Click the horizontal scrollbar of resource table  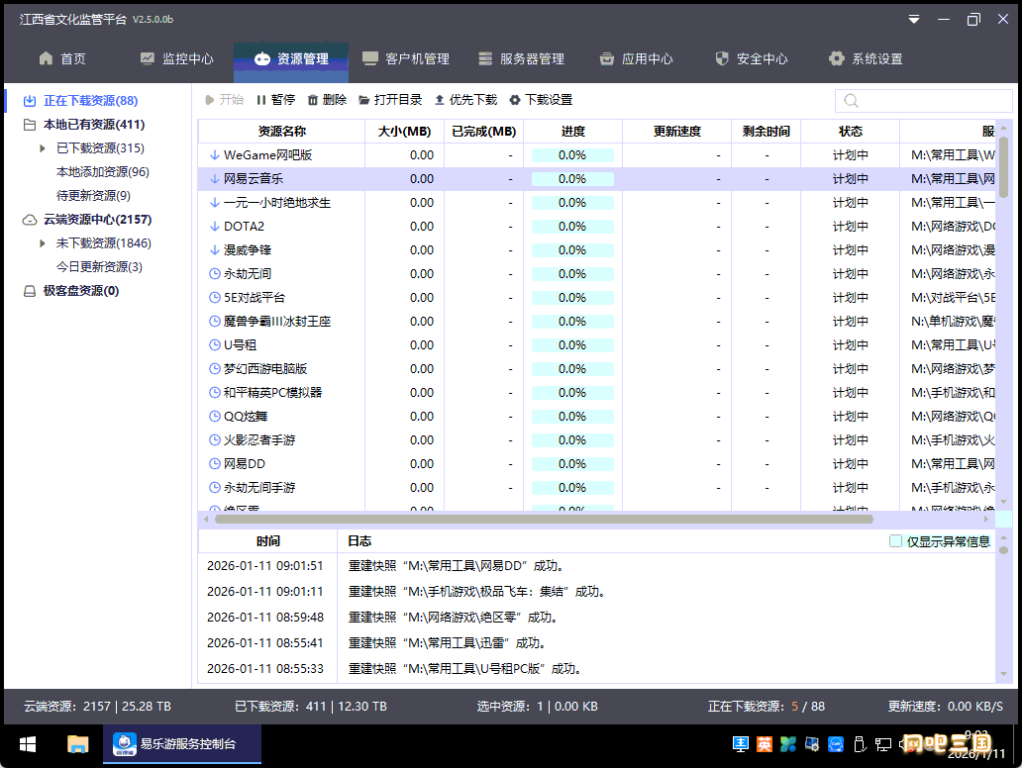540,519
